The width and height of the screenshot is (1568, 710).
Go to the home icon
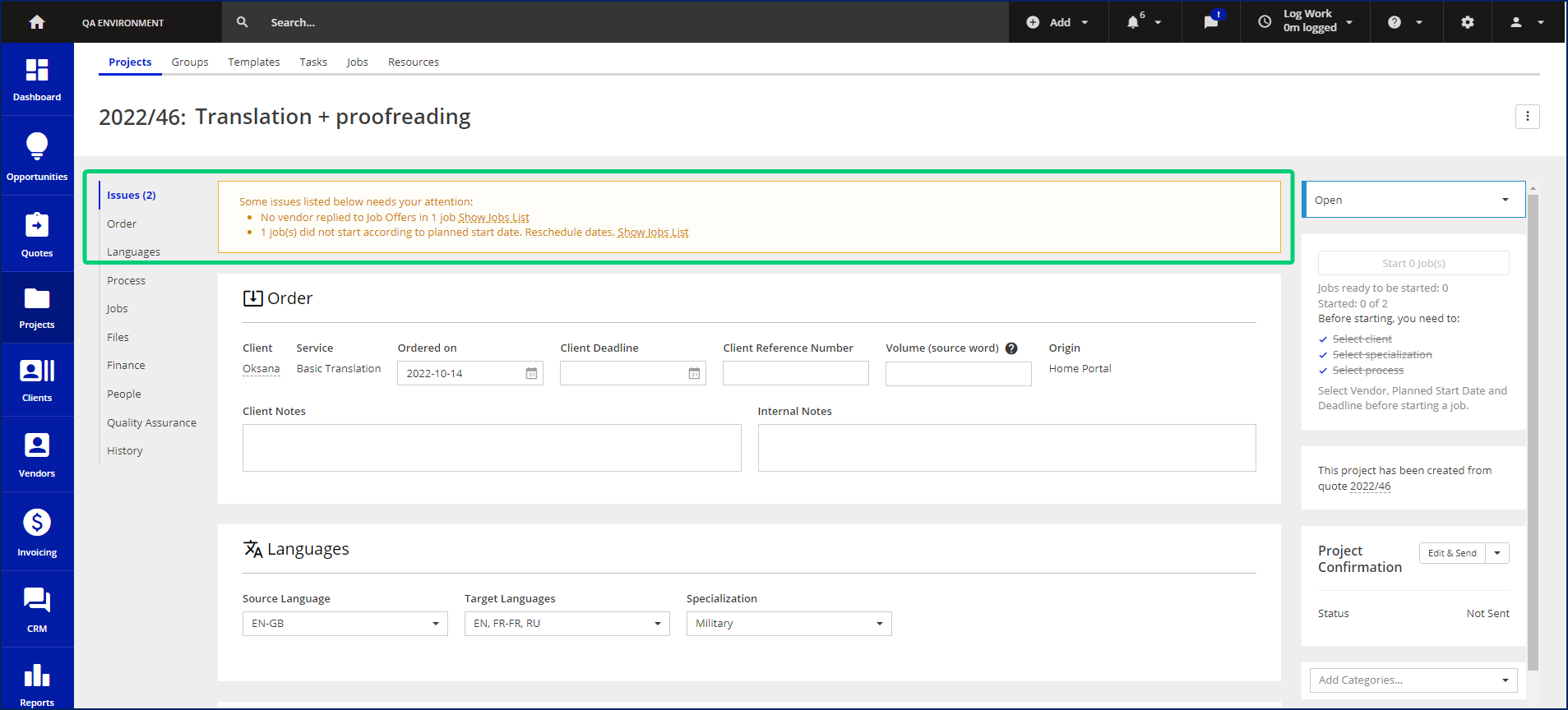37,22
